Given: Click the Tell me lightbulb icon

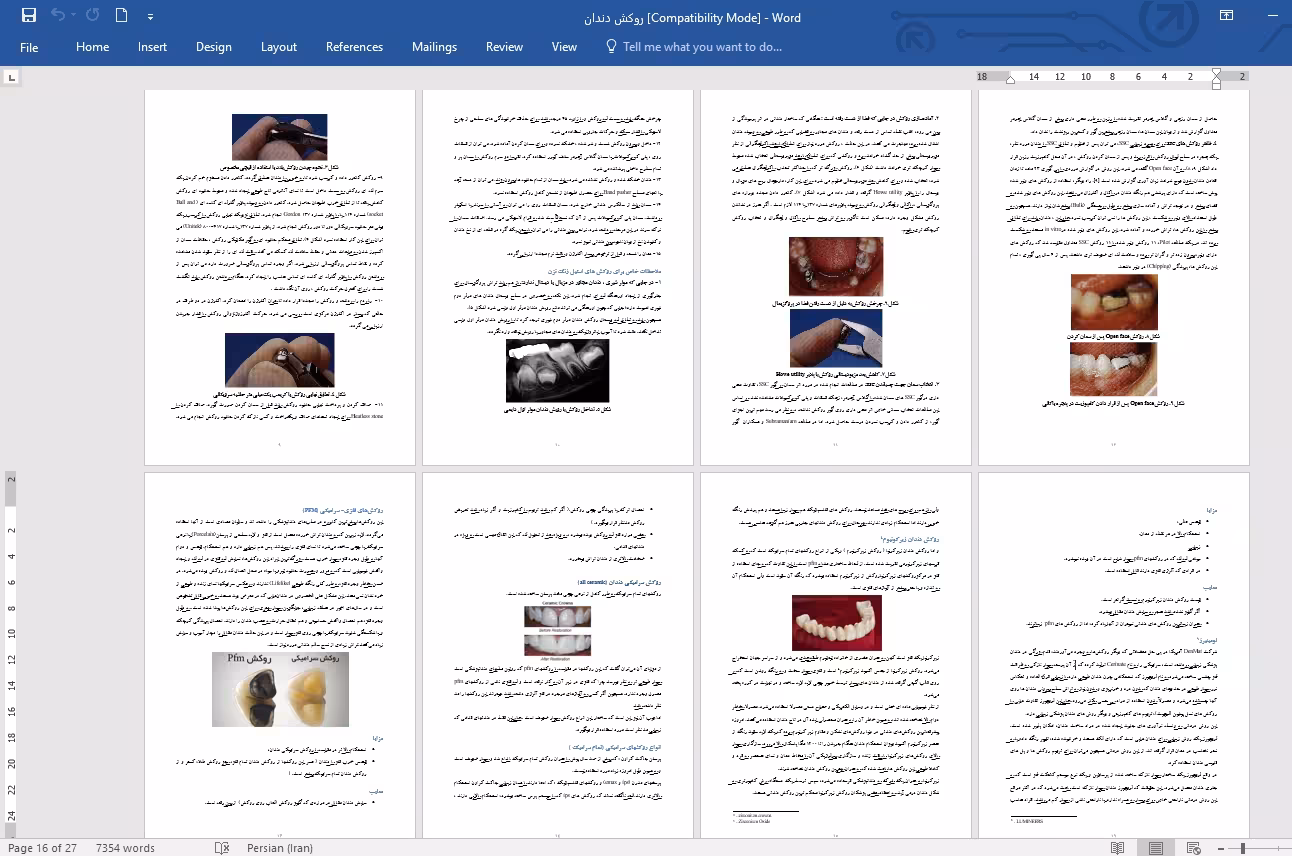Looking at the screenshot, I should click(x=611, y=47).
